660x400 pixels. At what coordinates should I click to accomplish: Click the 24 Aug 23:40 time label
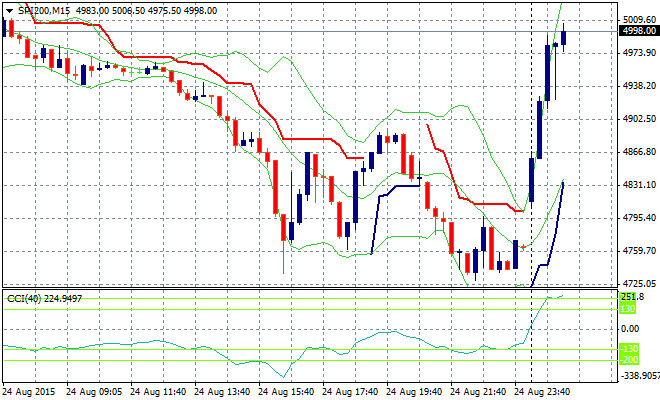coord(542,392)
